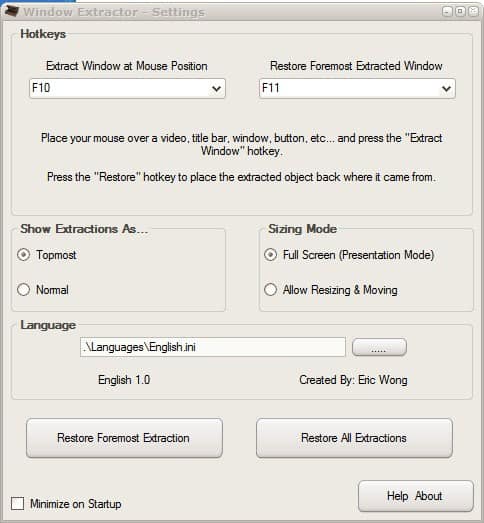
Task: Click Restore All Extractions button
Action: (354, 438)
